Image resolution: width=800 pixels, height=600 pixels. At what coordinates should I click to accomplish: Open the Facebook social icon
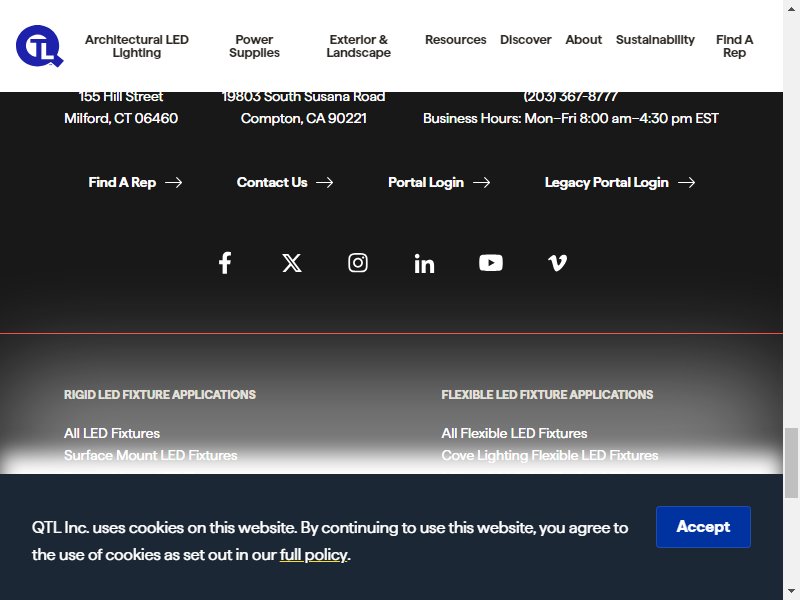click(x=225, y=263)
